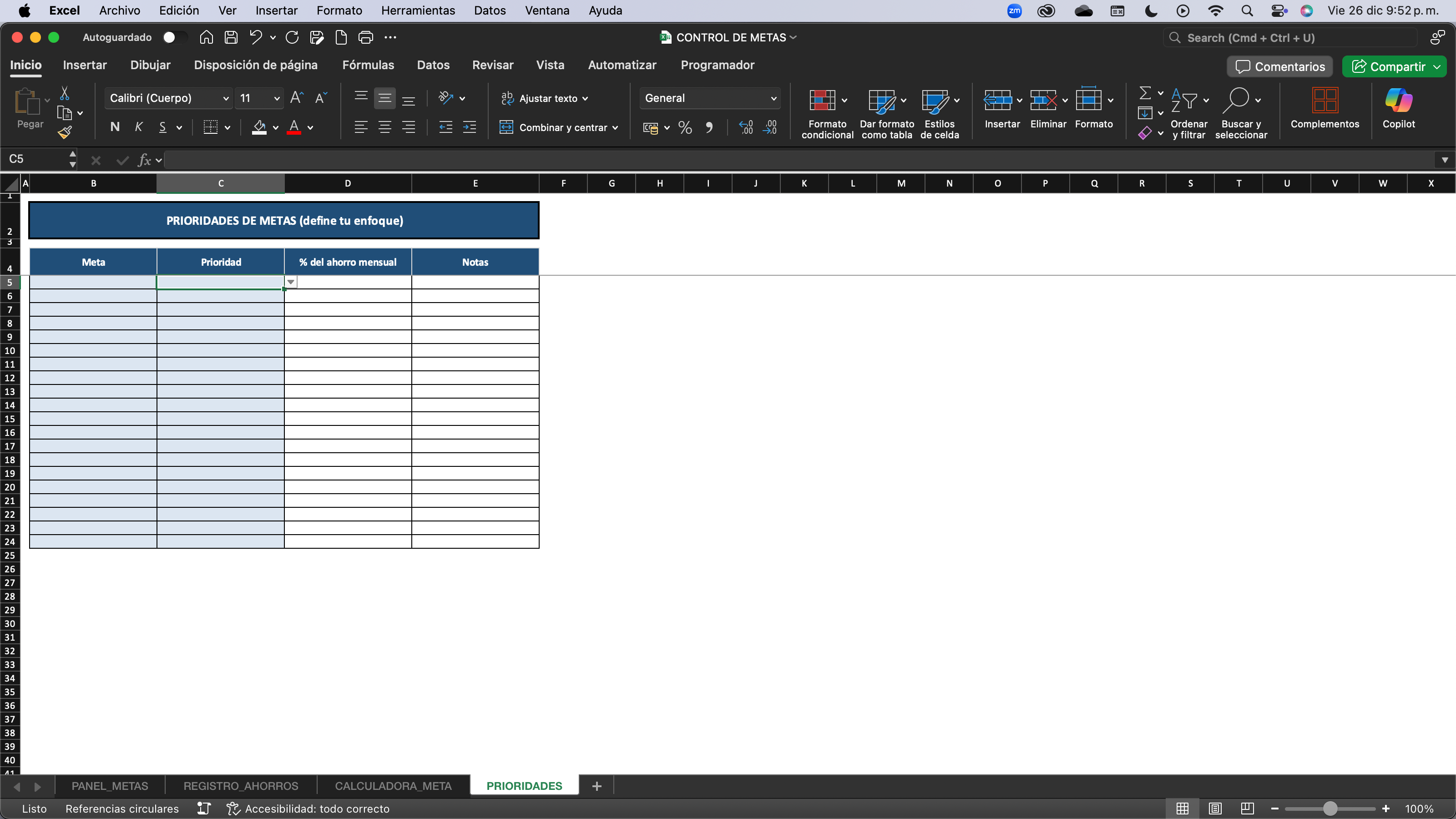This screenshot has width=1456, height=819.
Task: Expand the General number format dropdown
Action: 773,98
